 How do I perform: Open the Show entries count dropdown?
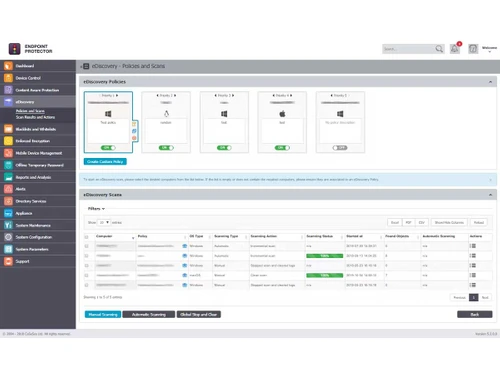point(104,222)
